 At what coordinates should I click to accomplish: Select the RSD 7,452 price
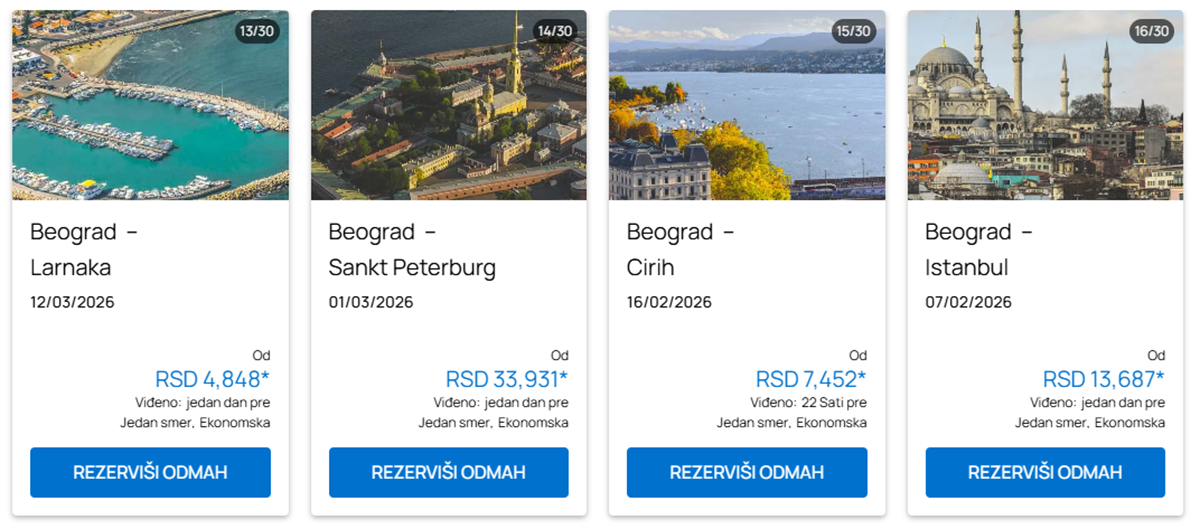pyautogui.click(x=810, y=379)
